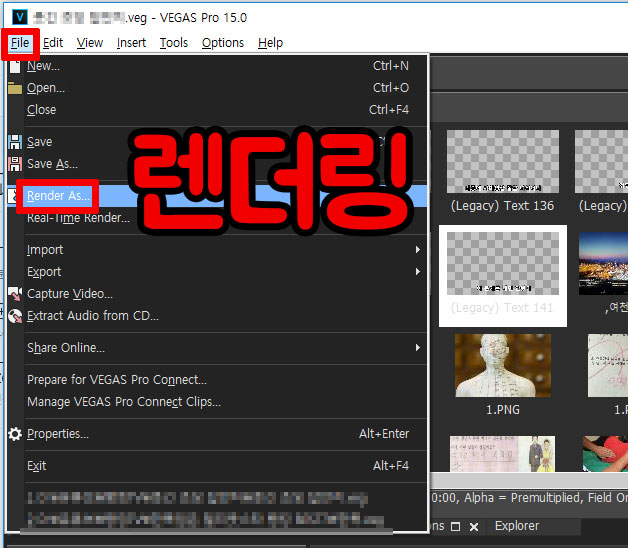Select Render As... in the File menu
Image resolution: width=628 pixels, height=548 pixels.
pos(217,196)
